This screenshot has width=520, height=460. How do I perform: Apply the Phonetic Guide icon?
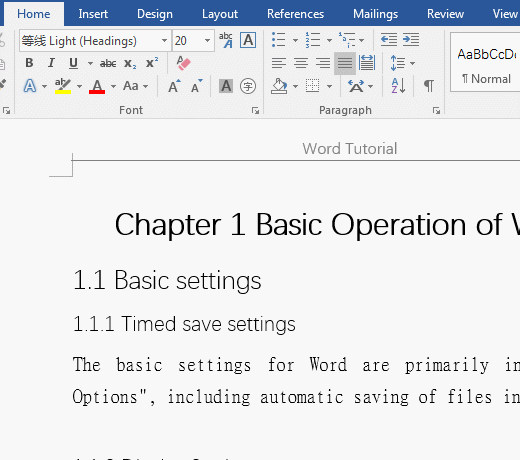(x=226, y=40)
